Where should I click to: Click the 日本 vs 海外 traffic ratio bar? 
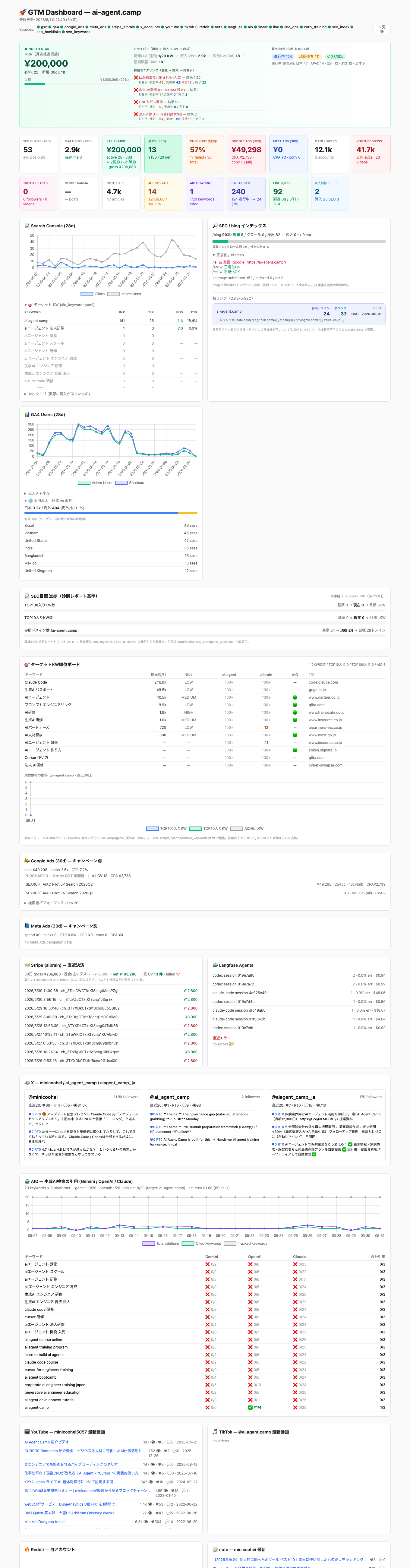click(111, 513)
